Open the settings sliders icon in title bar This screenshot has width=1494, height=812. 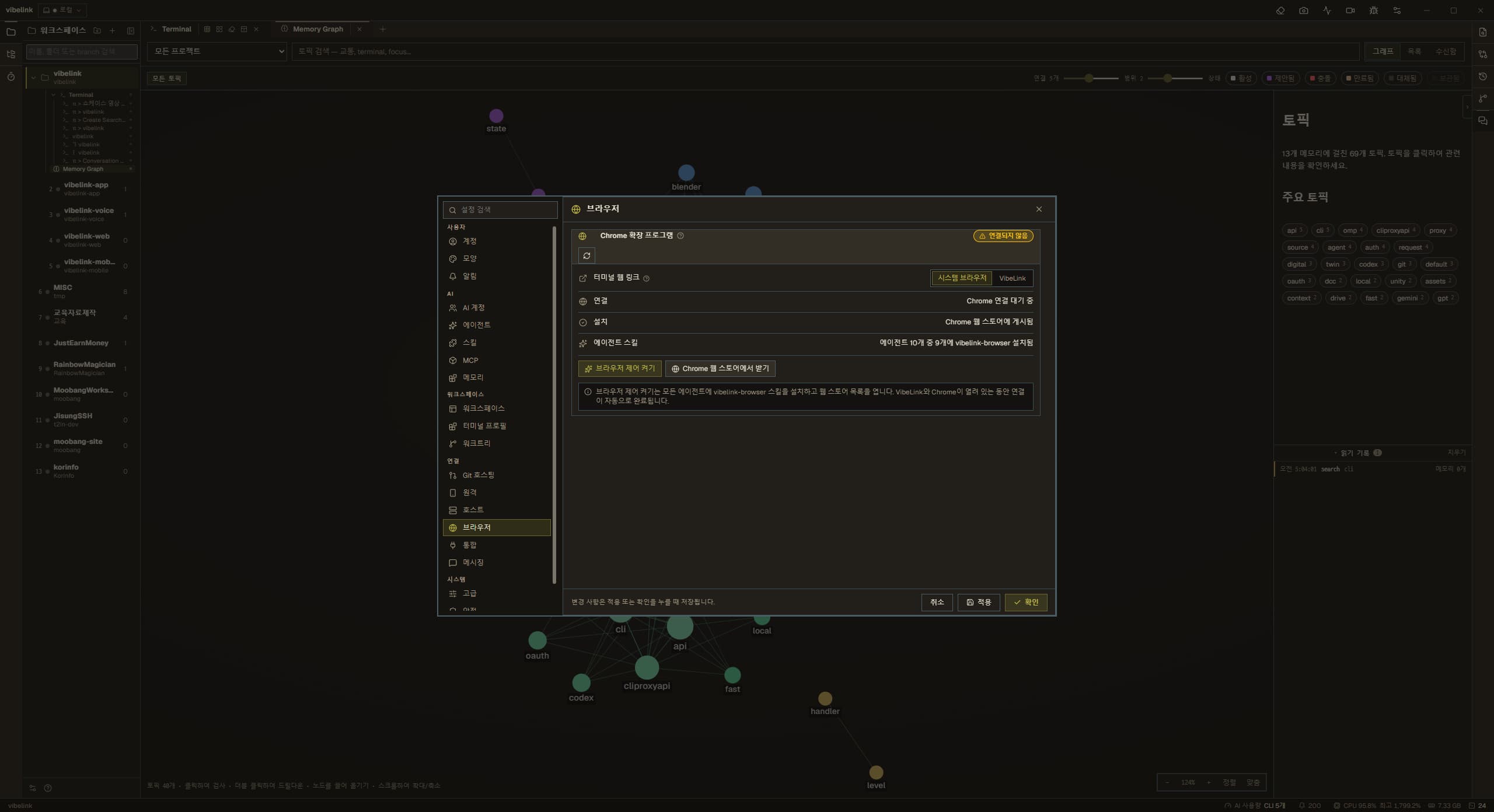click(x=1397, y=10)
